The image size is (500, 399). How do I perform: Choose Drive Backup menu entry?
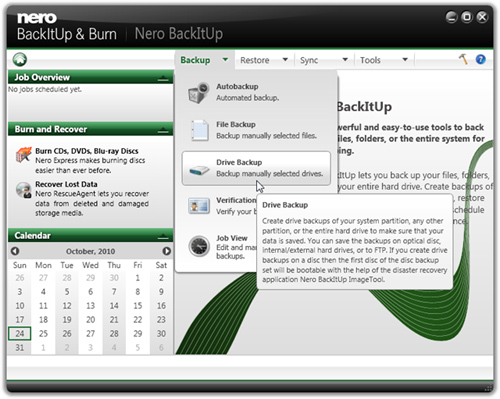point(256,168)
